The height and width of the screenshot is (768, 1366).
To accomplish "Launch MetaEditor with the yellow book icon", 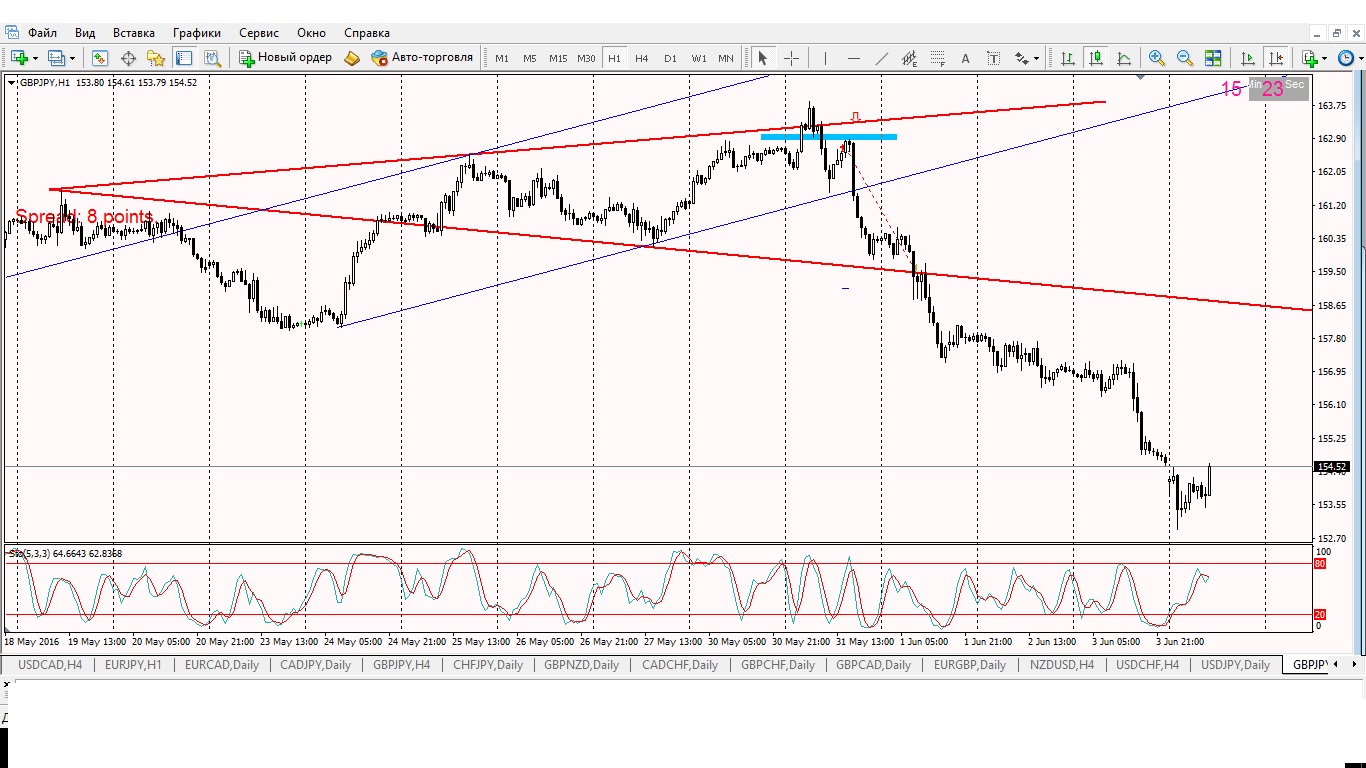I will [x=352, y=58].
